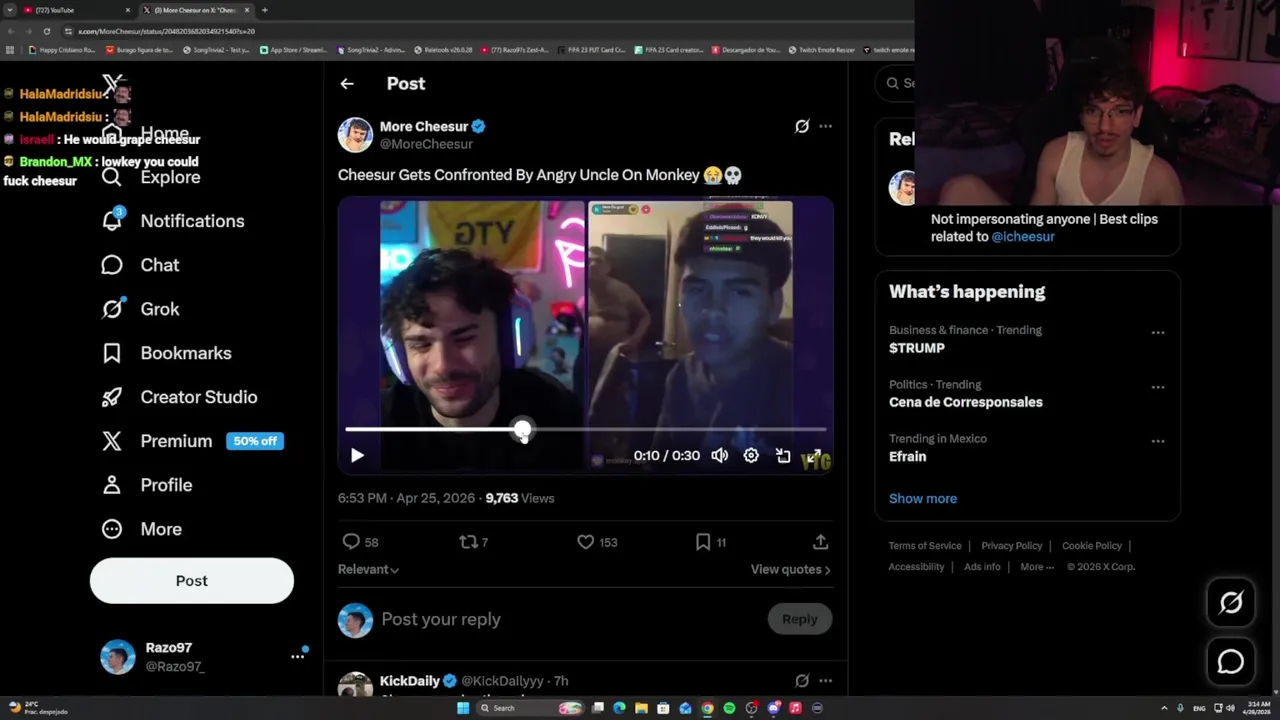
Task: Open more options for $TRUMP trend
Action: pyautogui.click(x=1157, y=333)
